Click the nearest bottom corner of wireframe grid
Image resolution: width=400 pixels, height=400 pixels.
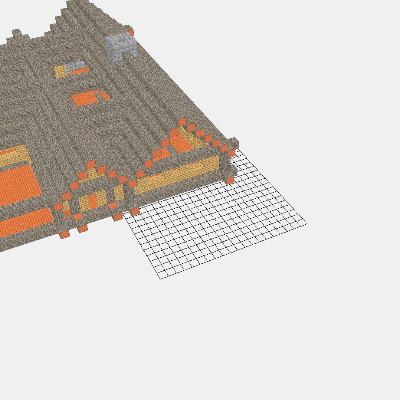tap(161, 278)
